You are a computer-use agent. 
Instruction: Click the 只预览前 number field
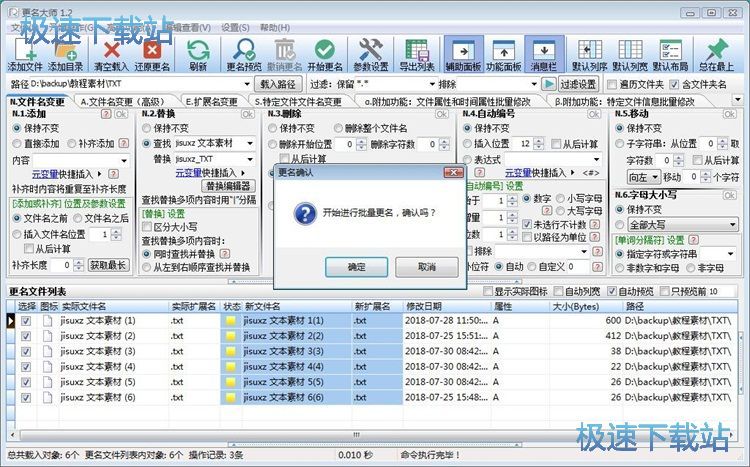coord(721,291)
